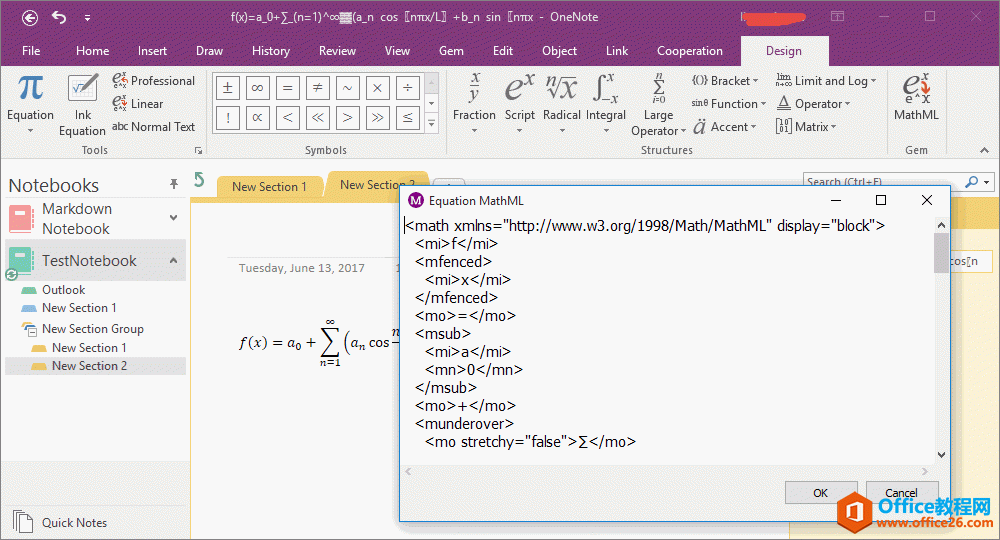Collapse the ribbon with the chevron
Screen dimensions: 1000x540
(x=985, y=150)
